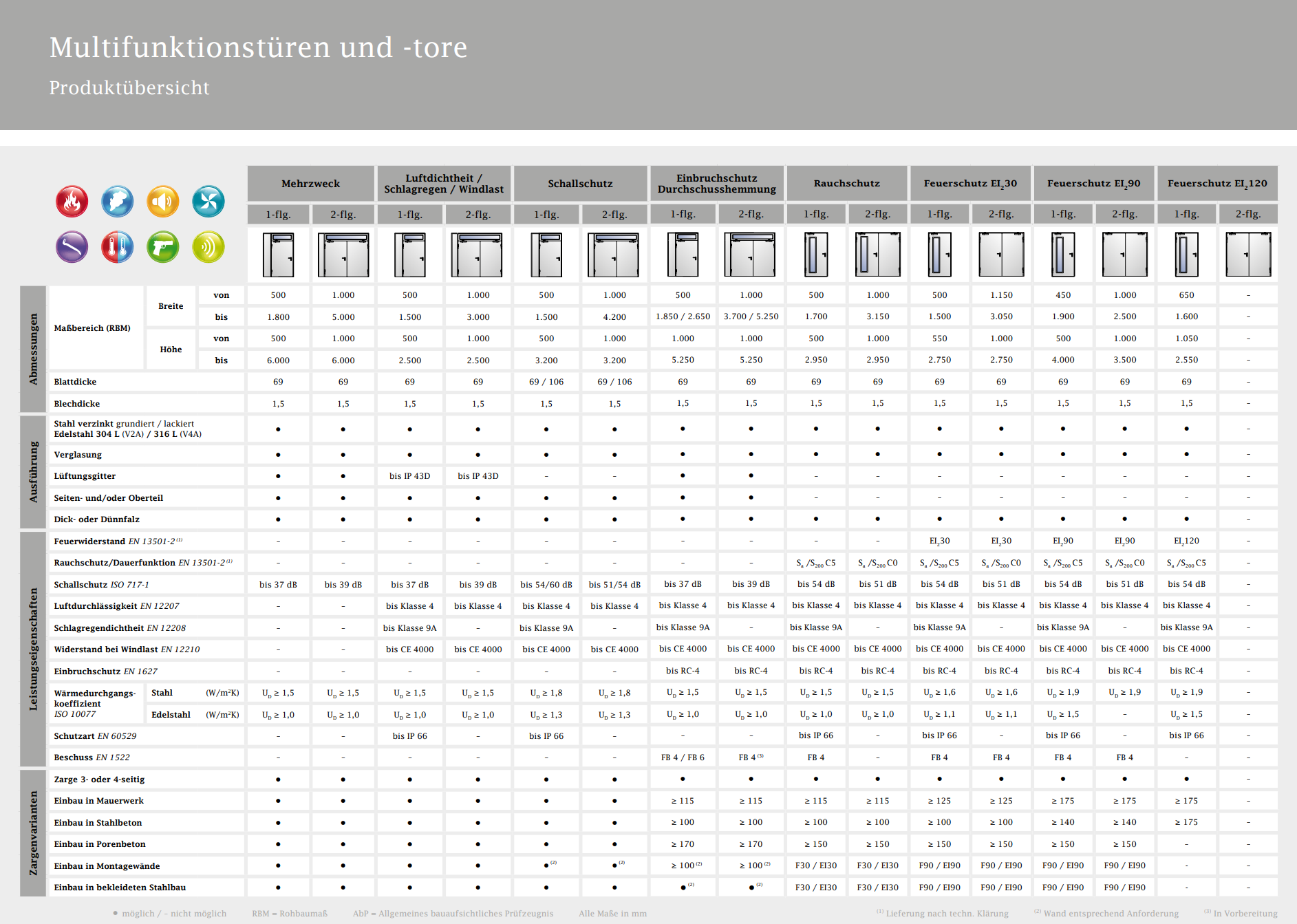1297x924 pixels.
Task: Click the red-blue thermometer insulation icon
Action: [118, 247]
